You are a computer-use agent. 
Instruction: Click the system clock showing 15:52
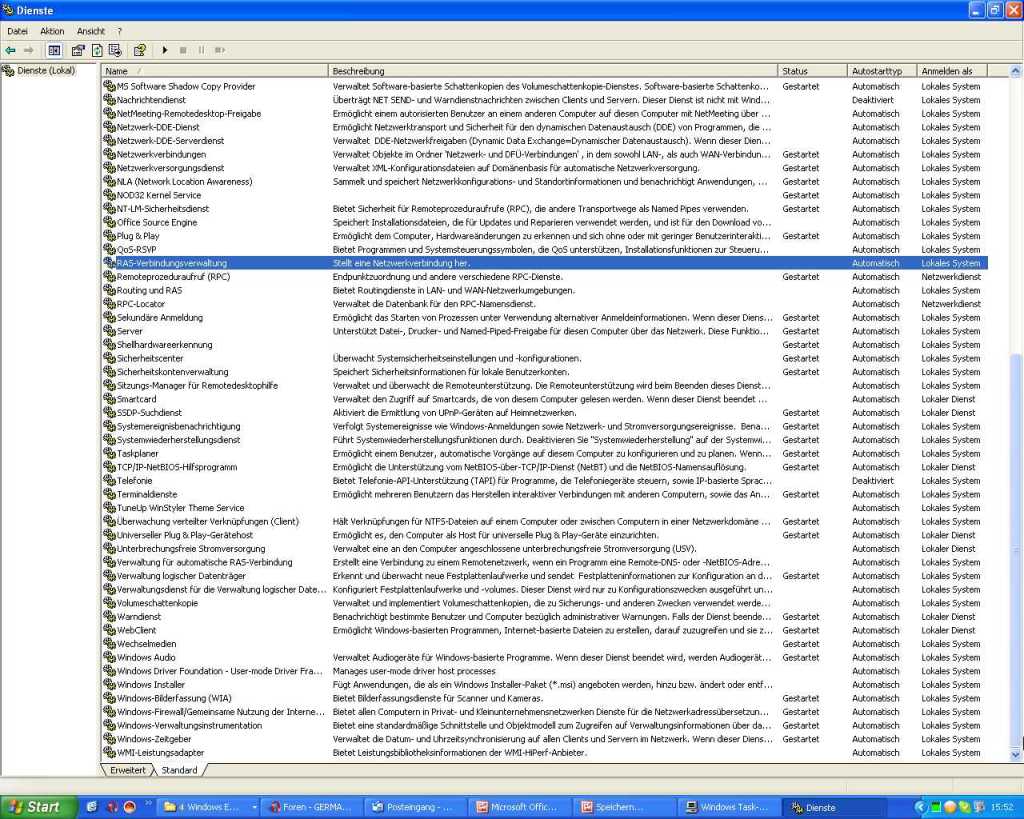click(1002, 808)
